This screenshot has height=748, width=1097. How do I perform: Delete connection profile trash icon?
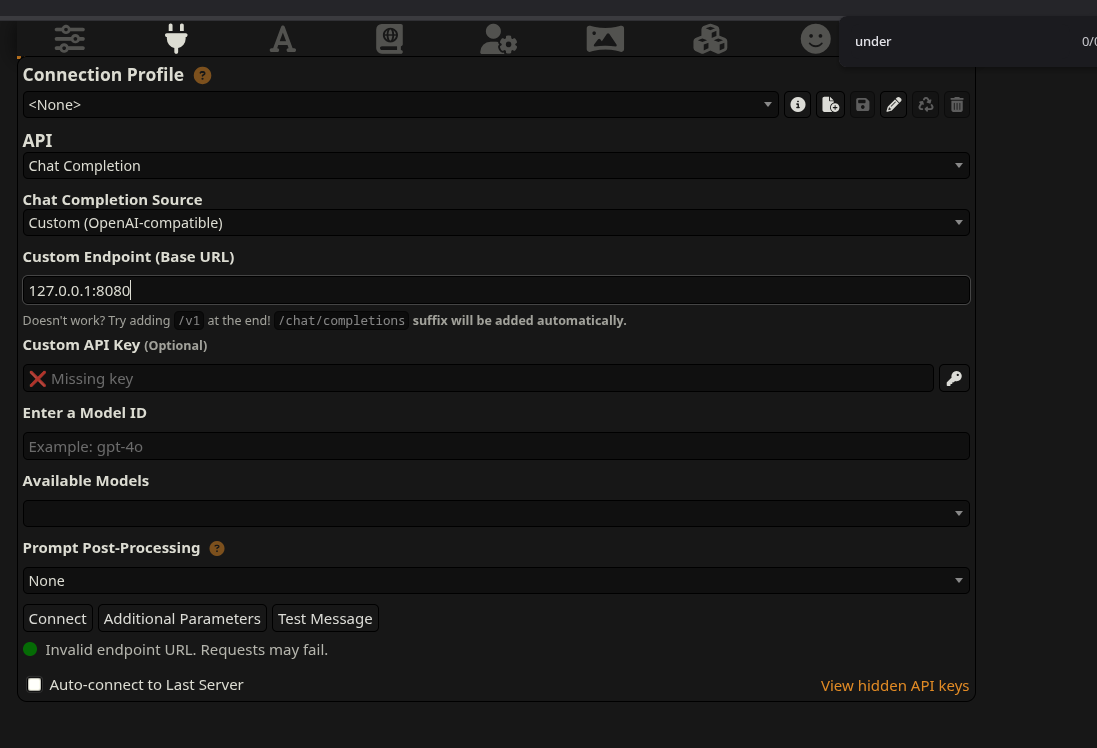(x=957, y=105)
